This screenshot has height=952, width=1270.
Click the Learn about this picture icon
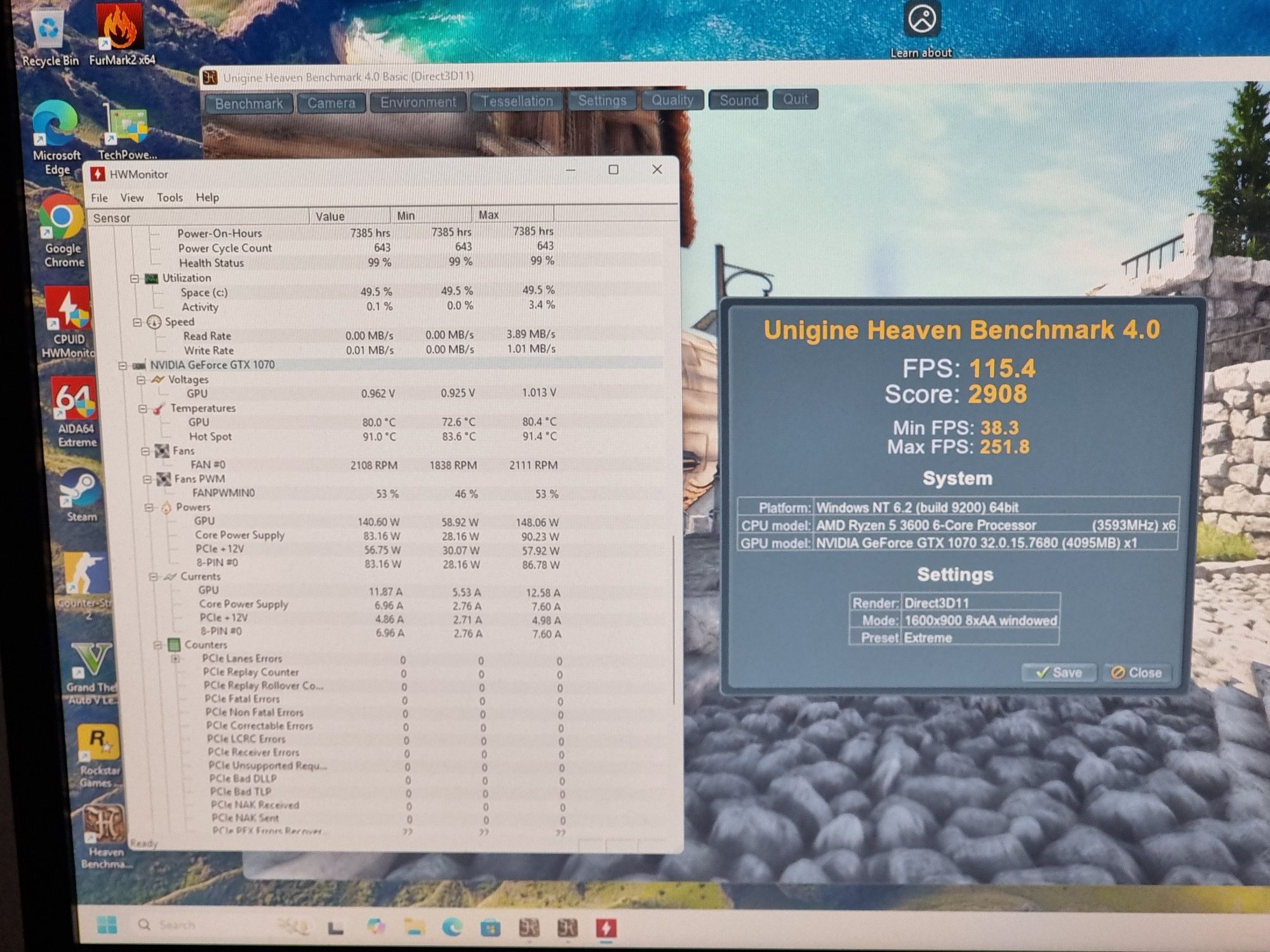point(921,29)
